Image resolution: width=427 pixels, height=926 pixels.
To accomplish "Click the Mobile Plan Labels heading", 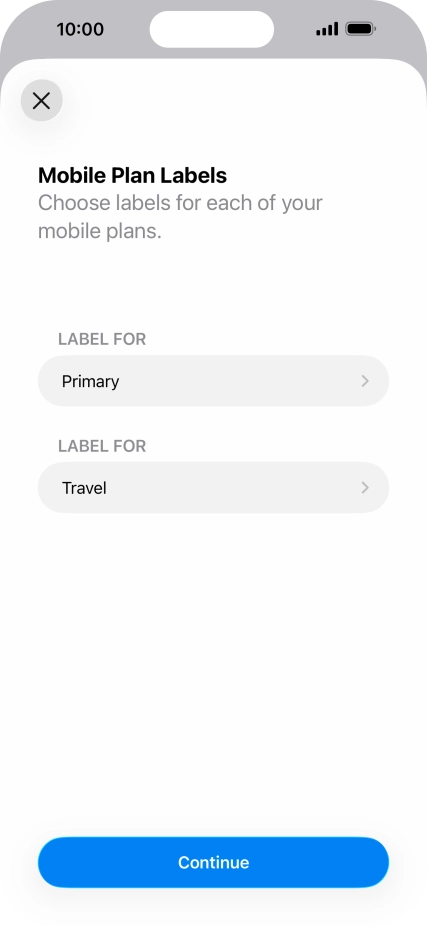I will pyautogui.click(x=132, y=175).
